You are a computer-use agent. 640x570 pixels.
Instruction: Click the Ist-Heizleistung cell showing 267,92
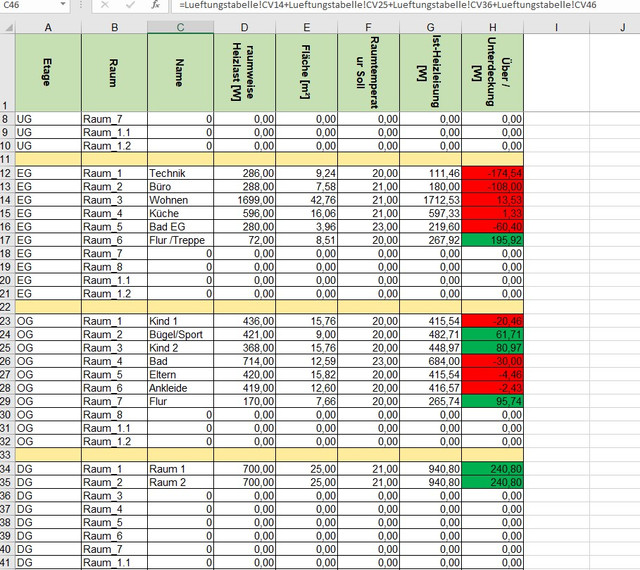(x=431, y=240)
